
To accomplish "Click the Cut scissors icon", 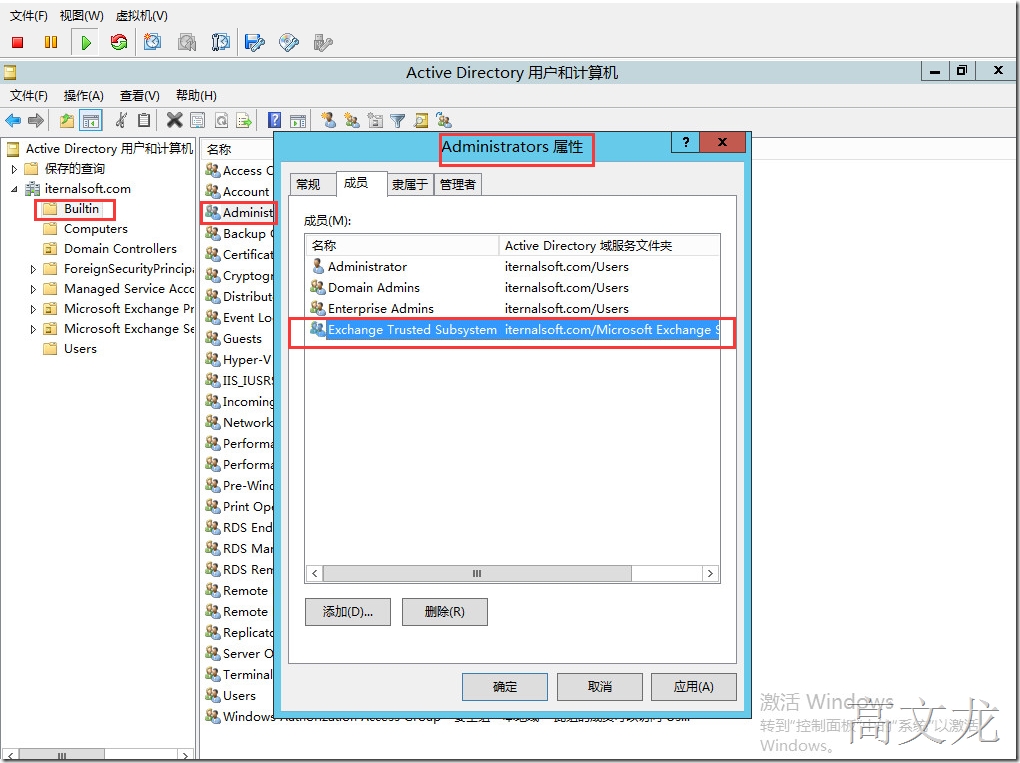I will click(x=121, y=120).
